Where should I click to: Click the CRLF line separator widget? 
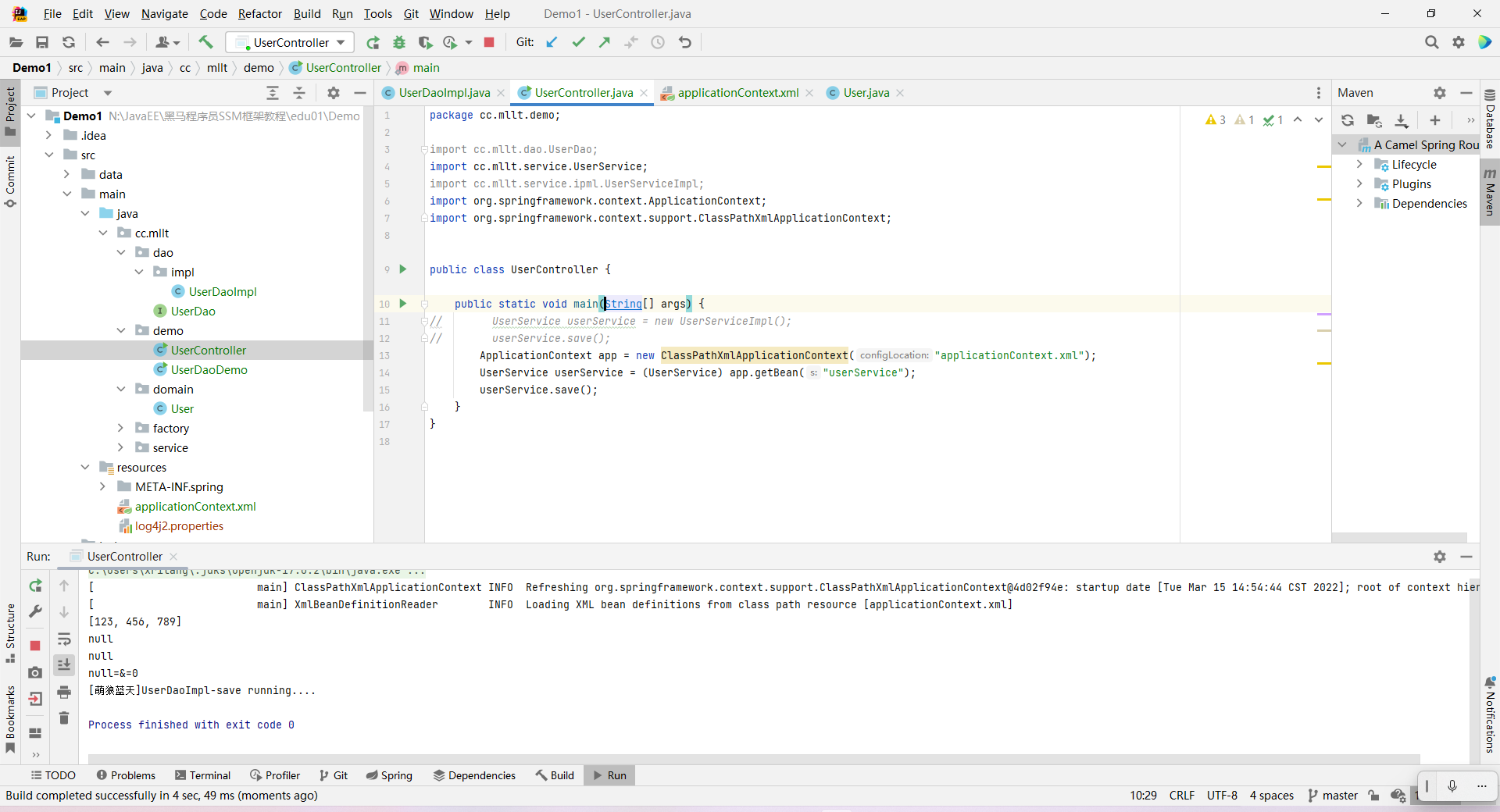point(1181,796)
